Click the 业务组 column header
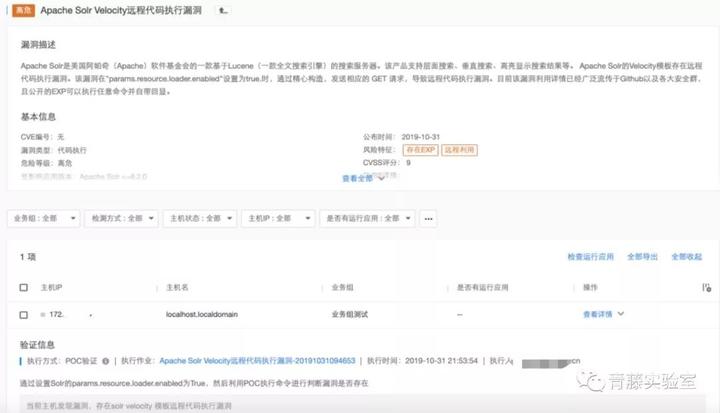The width and height of the screenshot is (720, 413). pyautogui.click(x=343, y=288)
